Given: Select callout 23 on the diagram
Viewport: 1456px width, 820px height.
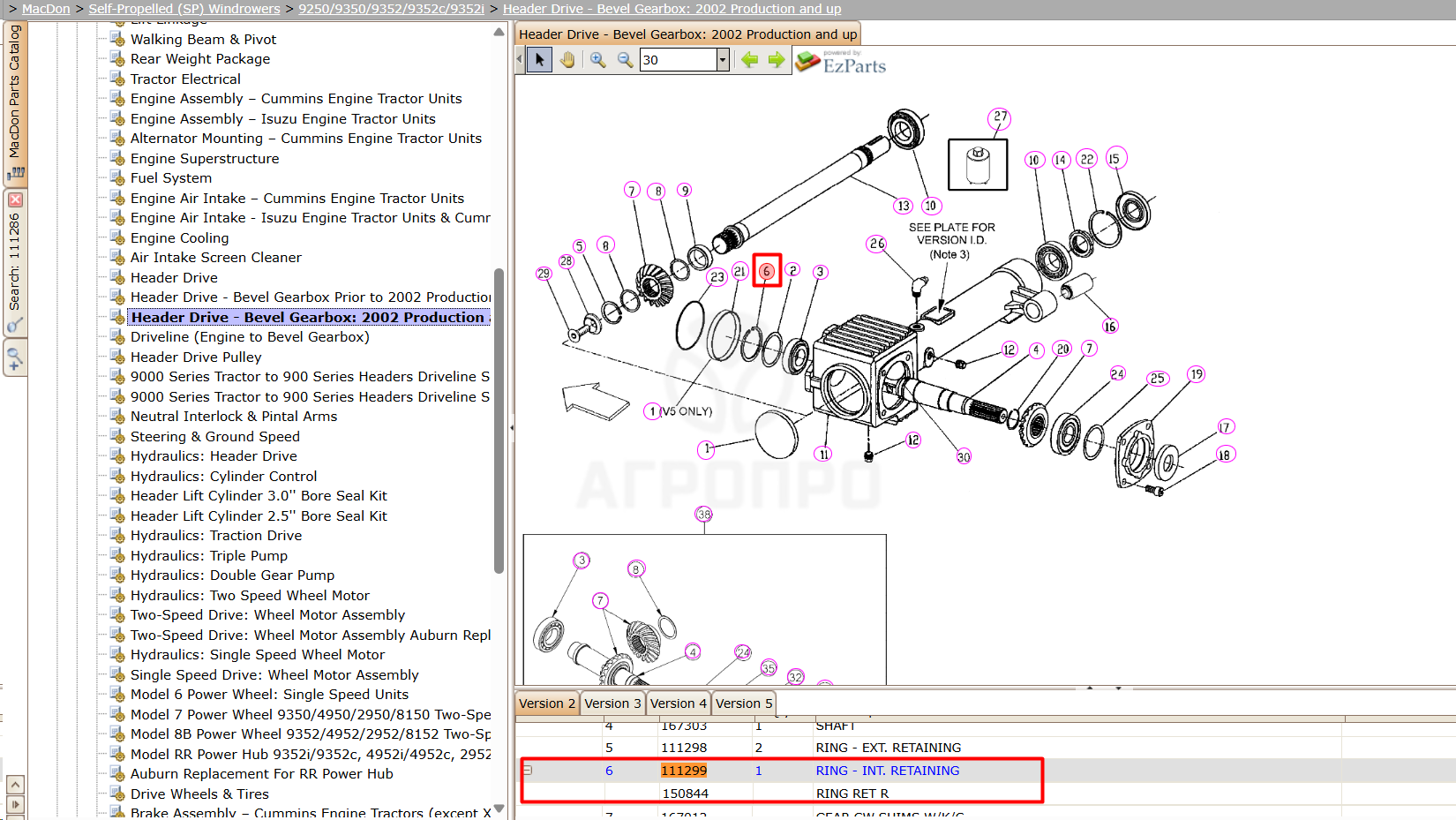Looking at the screenshot, I should 717,277.
